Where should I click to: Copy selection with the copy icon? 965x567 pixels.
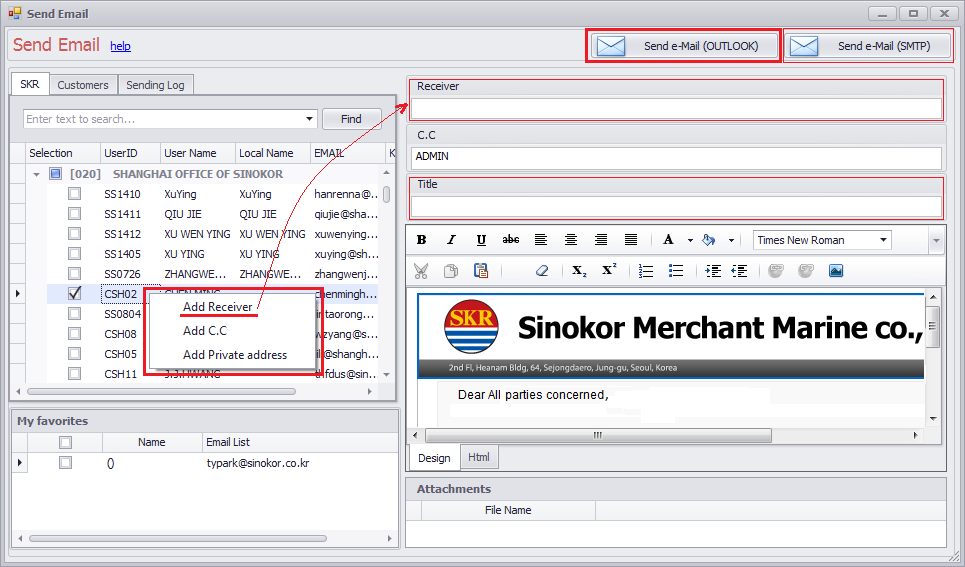[451, 271]
